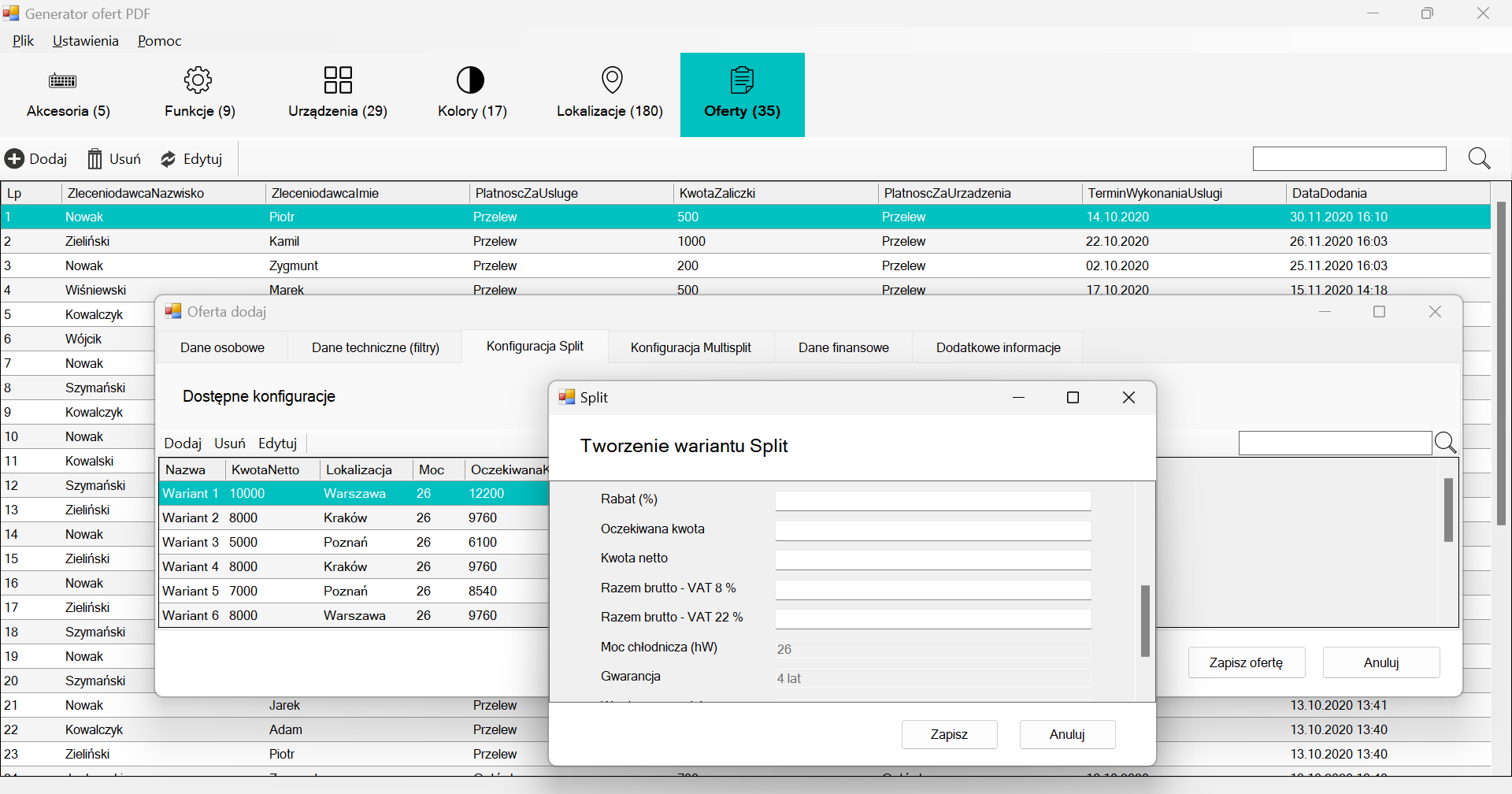Click Usuń above the configurations table
This screenshot has width=1512, height=794.
pos(230,443)
